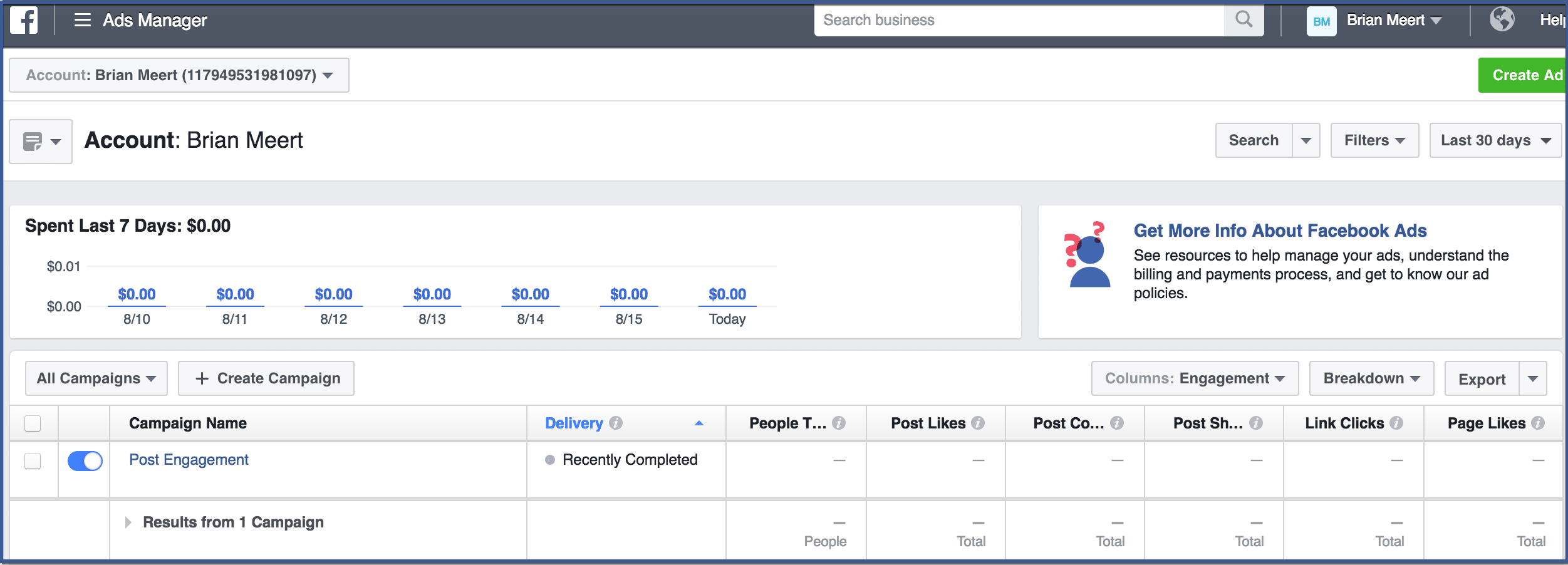Click the BM profile avatar

point(1321,21)
